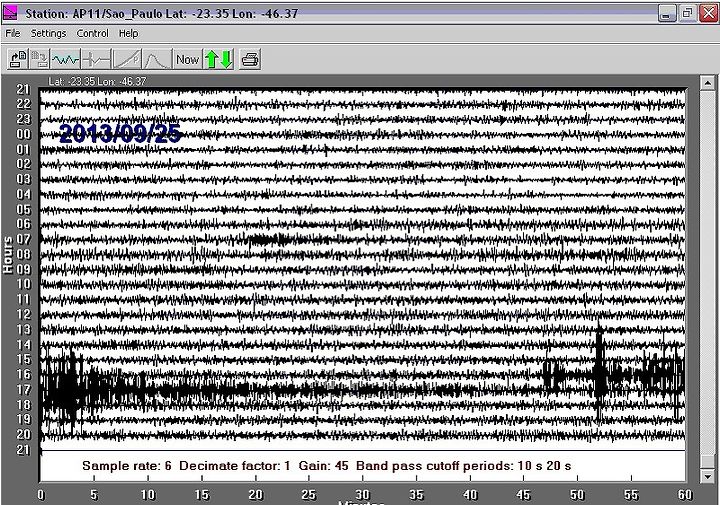
Task: Open the File menu
Action: [x=13, y=34]
